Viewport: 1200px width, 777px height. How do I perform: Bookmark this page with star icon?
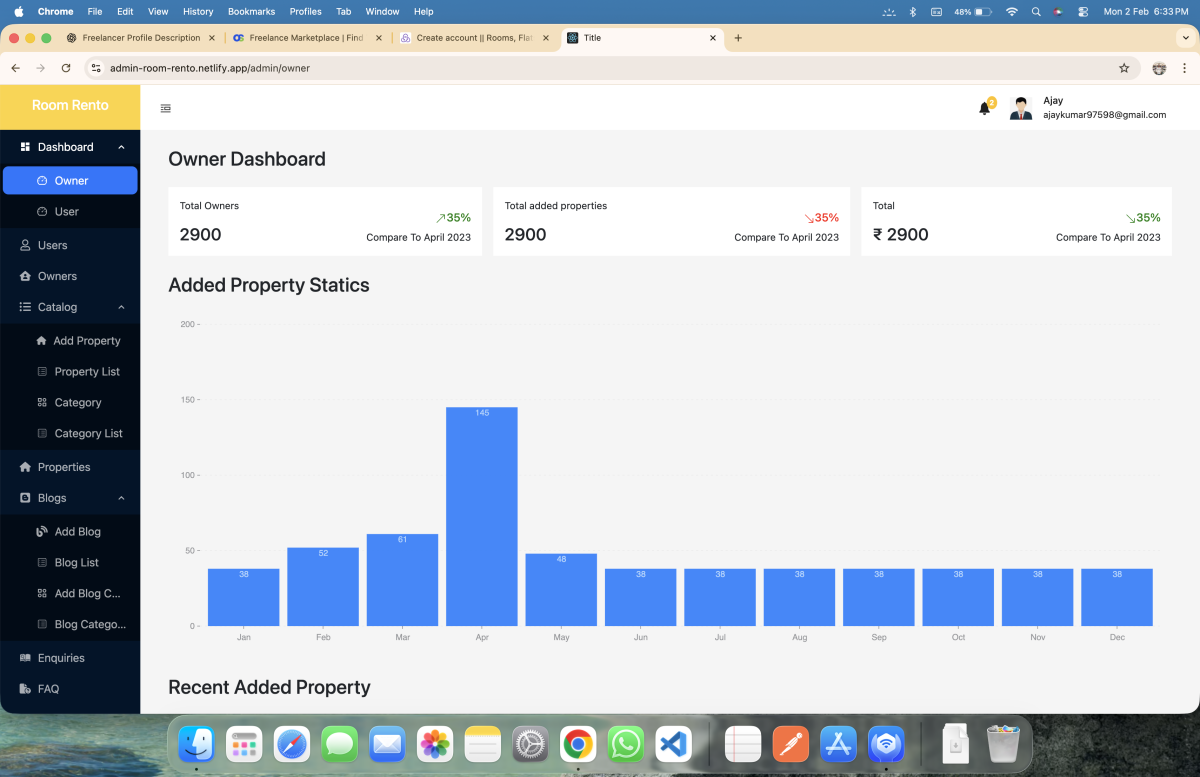(x=1124, y=68)
